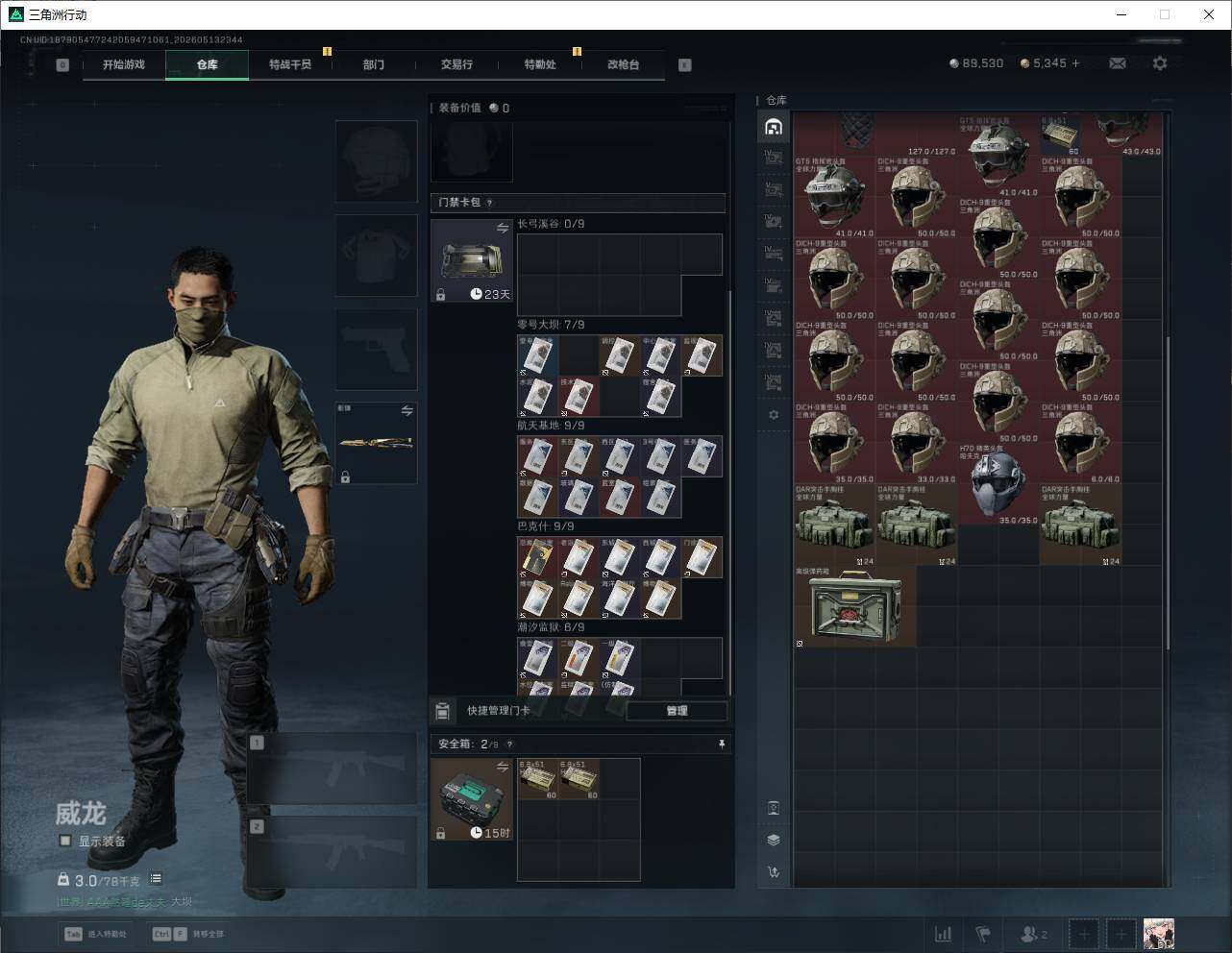Viewport: 1232px width, 953px height.
Task: Open the 部门 tab
Action: 374,64
